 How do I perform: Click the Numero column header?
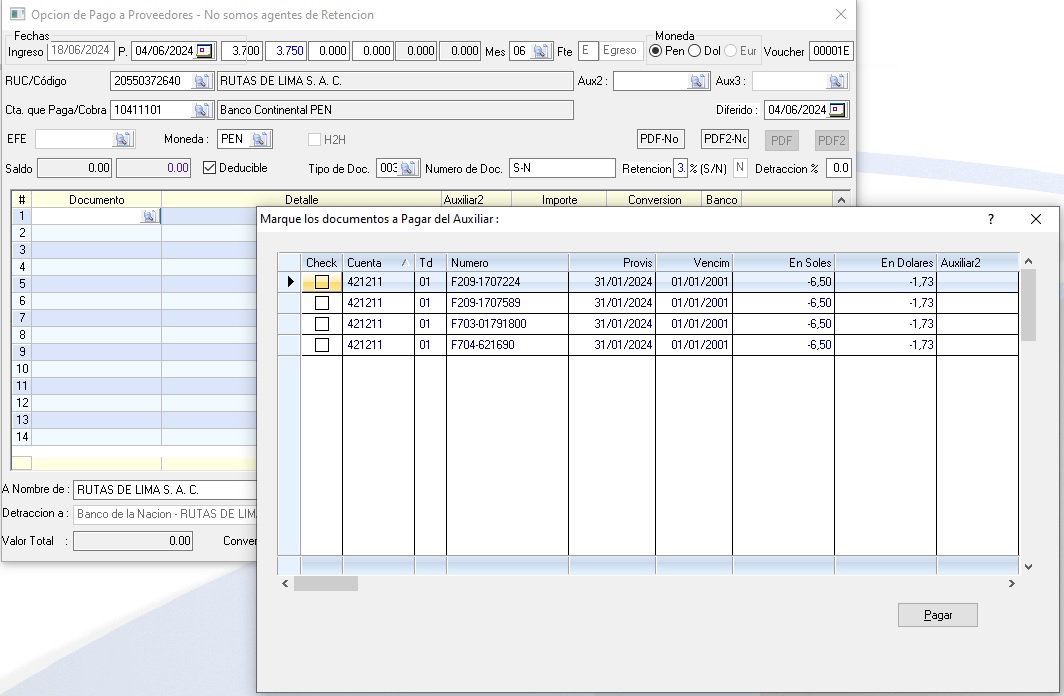[x=507, y=263]
